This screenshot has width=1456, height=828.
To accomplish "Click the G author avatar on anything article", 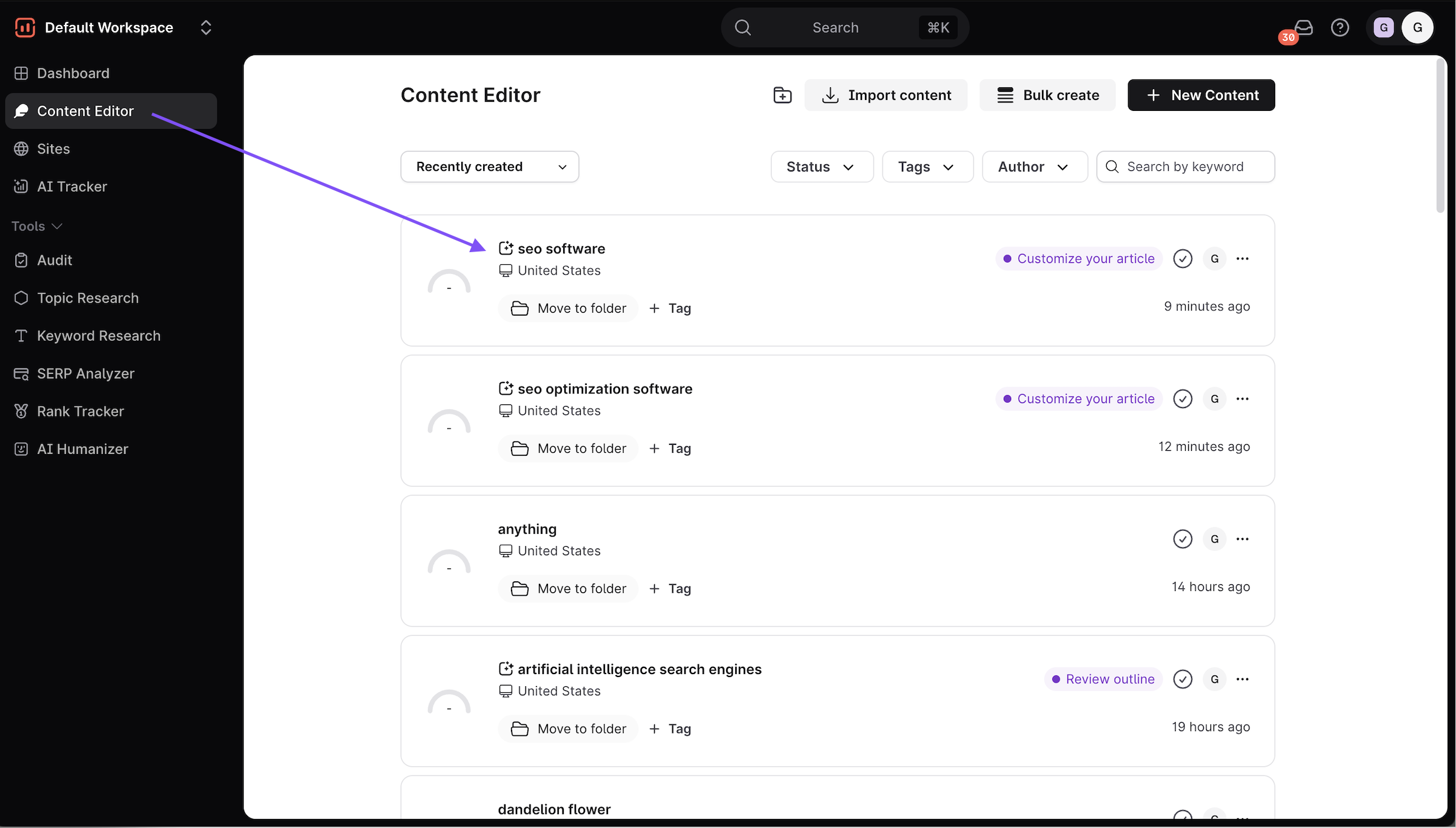I will coord(1214,539).
